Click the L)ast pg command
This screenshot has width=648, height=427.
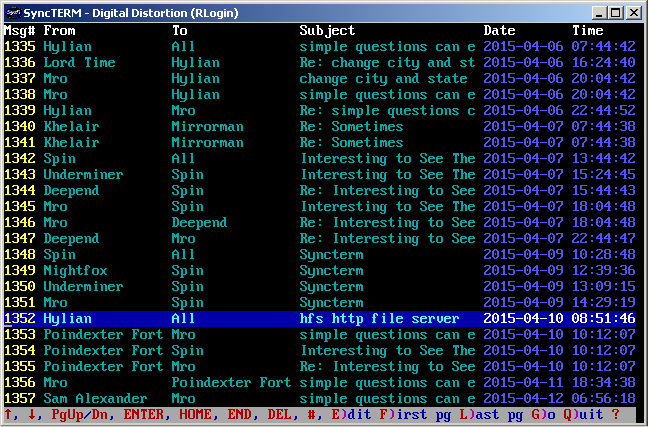[x=495, y=415]
